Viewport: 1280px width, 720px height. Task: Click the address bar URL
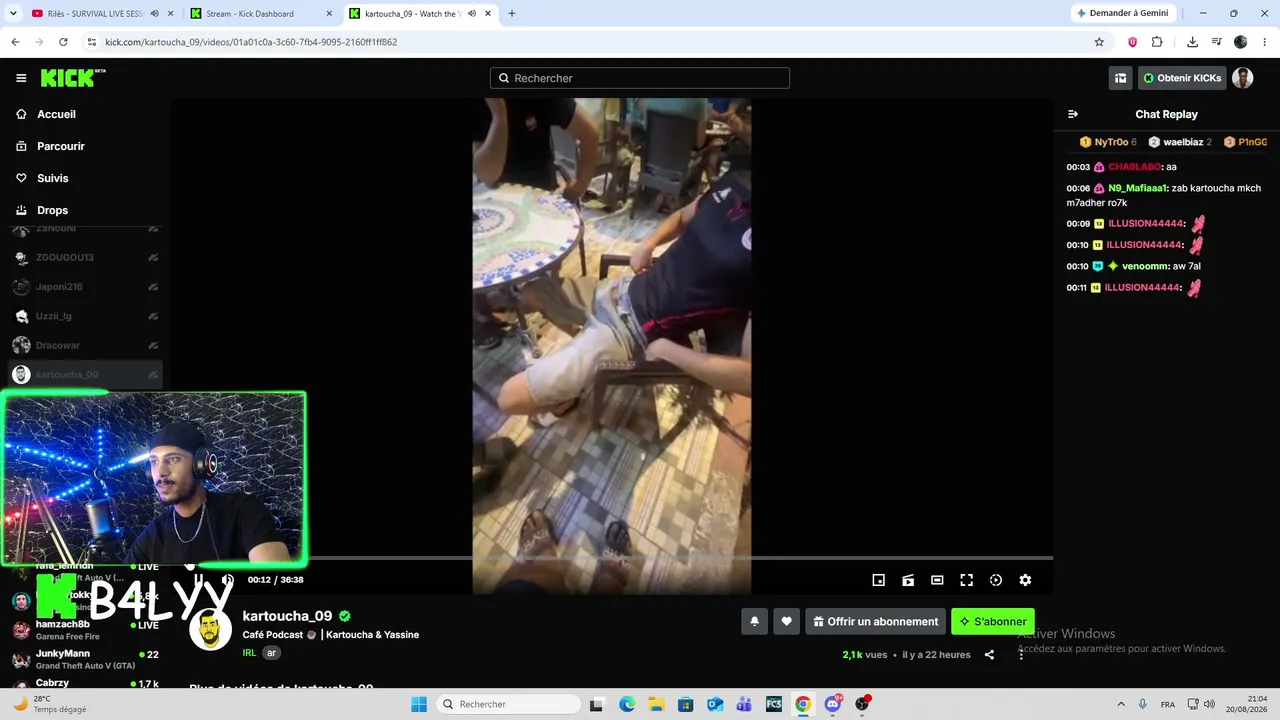[251, 42]
